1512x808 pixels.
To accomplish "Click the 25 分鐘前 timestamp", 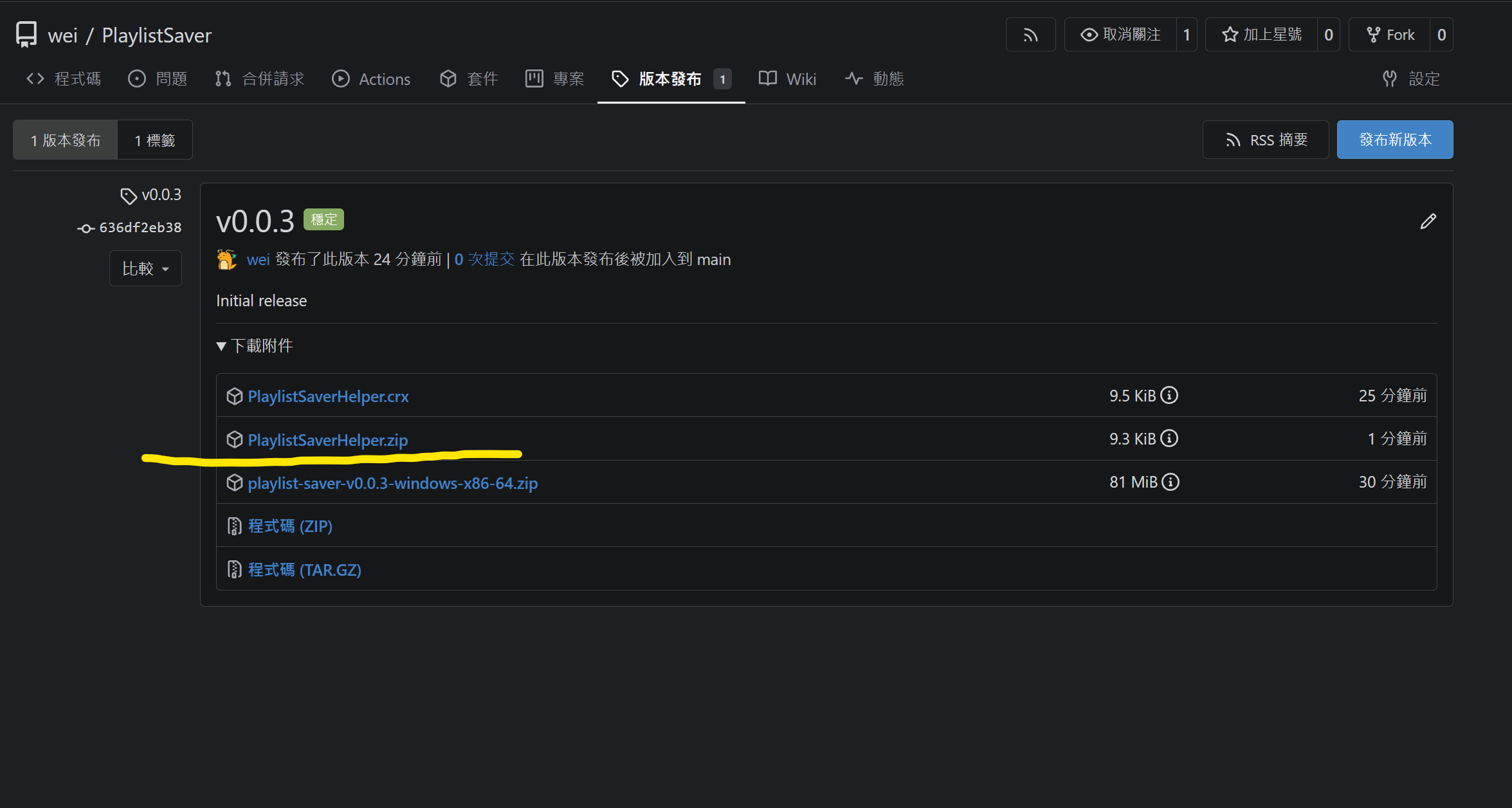I will [1392, 396].
